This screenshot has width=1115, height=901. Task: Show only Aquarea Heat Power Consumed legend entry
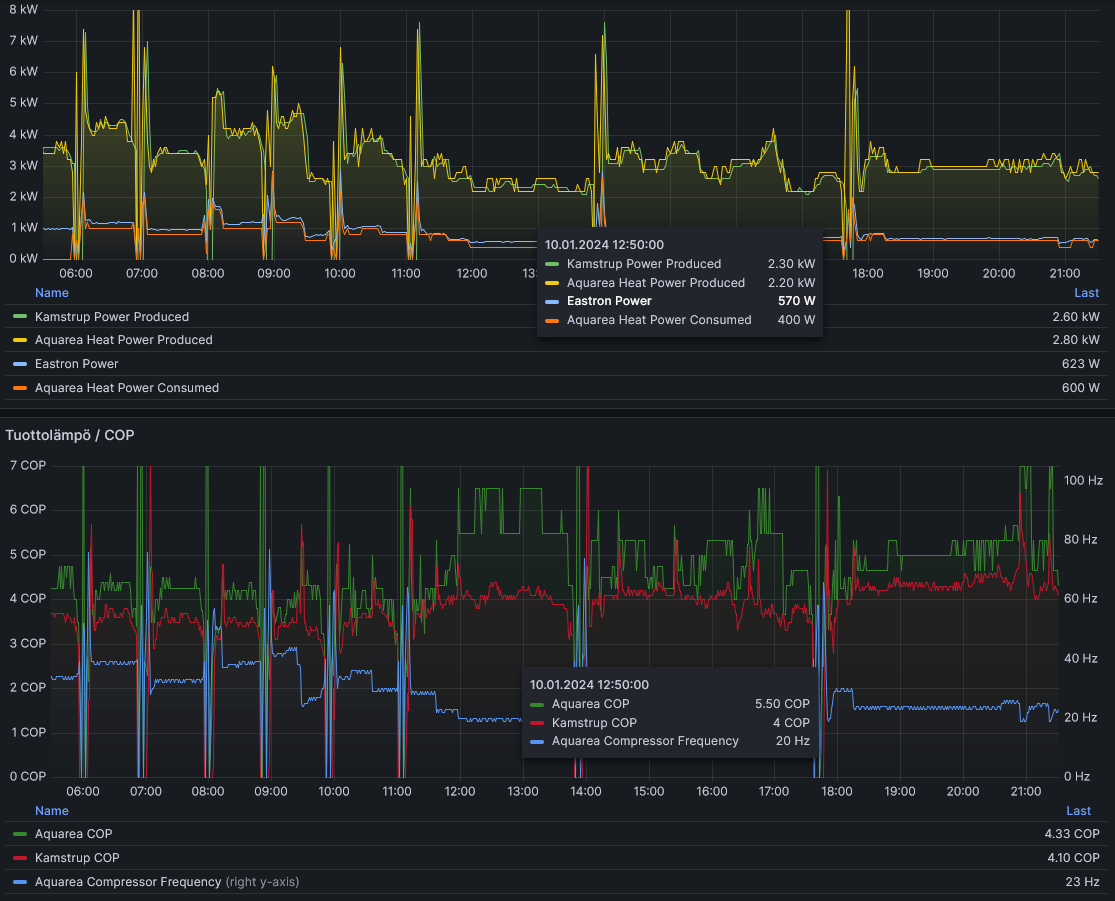(x=126, y=388)
